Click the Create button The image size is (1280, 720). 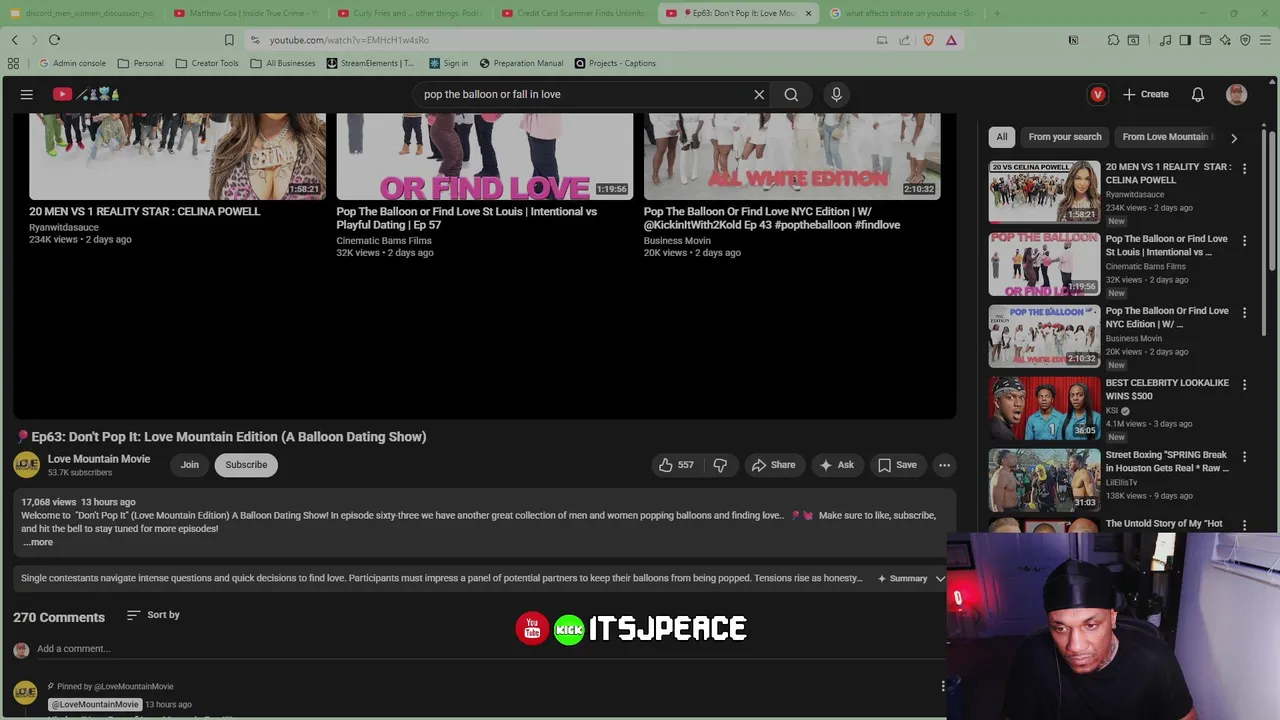tap(1146, 94)
